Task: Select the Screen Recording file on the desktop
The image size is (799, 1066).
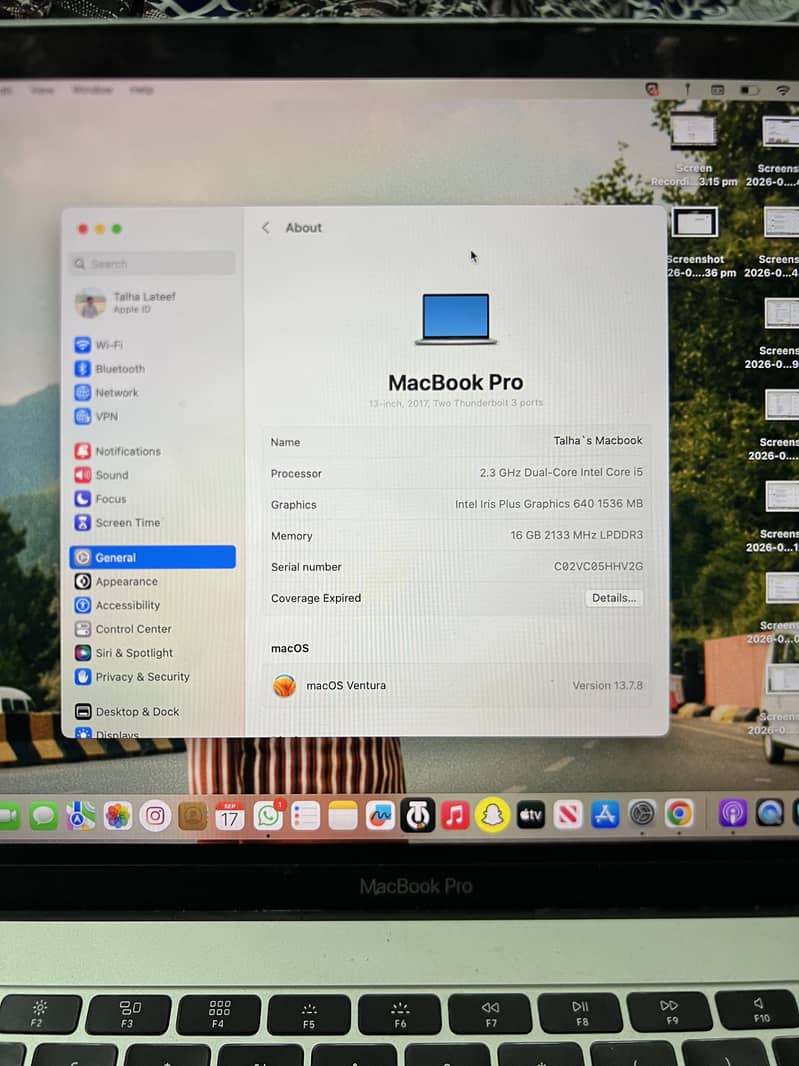Action: point(694,150)
